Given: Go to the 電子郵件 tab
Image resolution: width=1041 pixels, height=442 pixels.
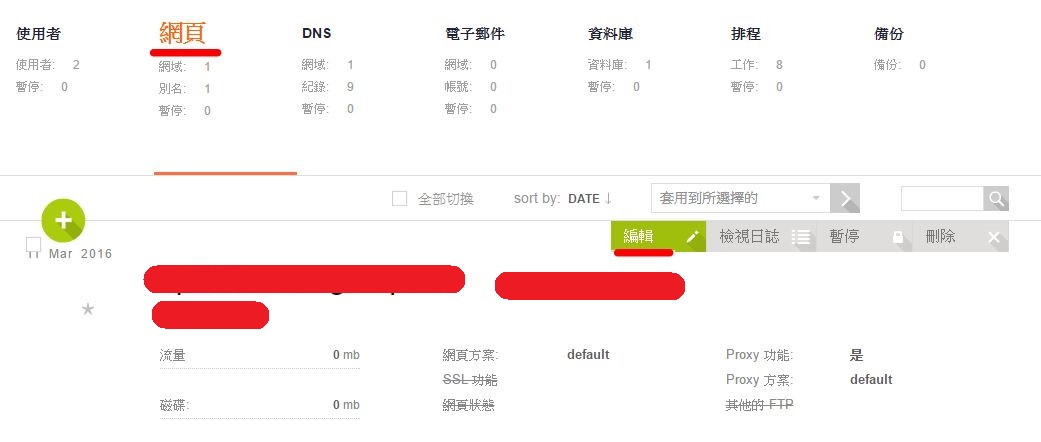Looking at the screenshot, I should (x=475, y=34).
